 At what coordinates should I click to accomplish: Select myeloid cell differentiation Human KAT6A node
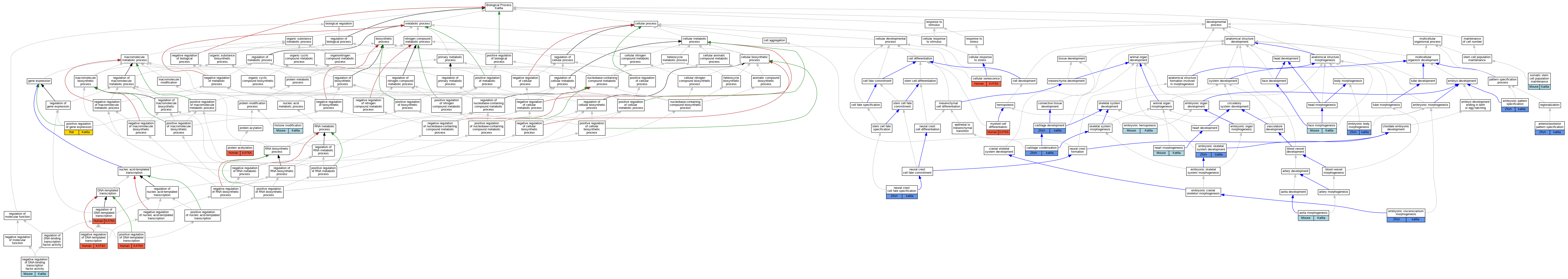coord(998,128)
